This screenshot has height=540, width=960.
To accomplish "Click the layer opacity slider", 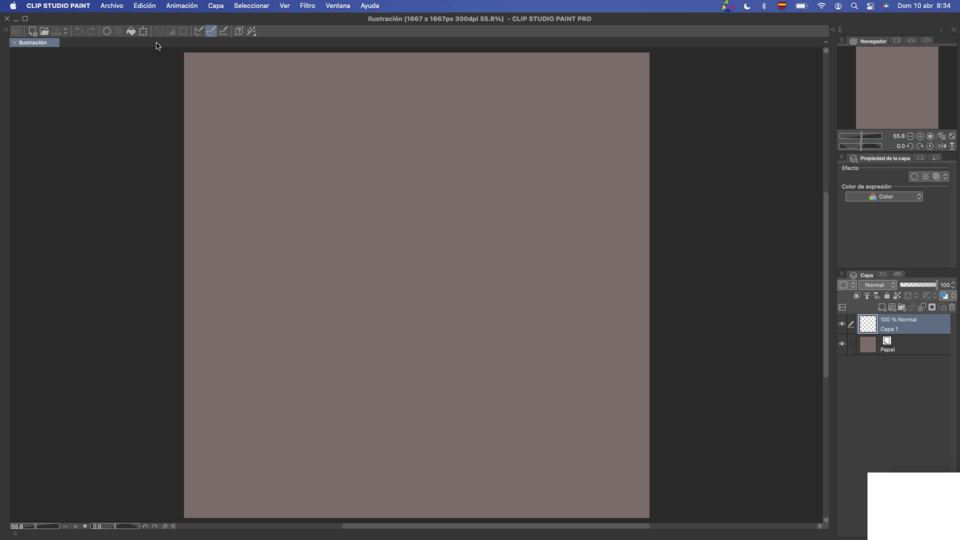I will coord(918,285).
